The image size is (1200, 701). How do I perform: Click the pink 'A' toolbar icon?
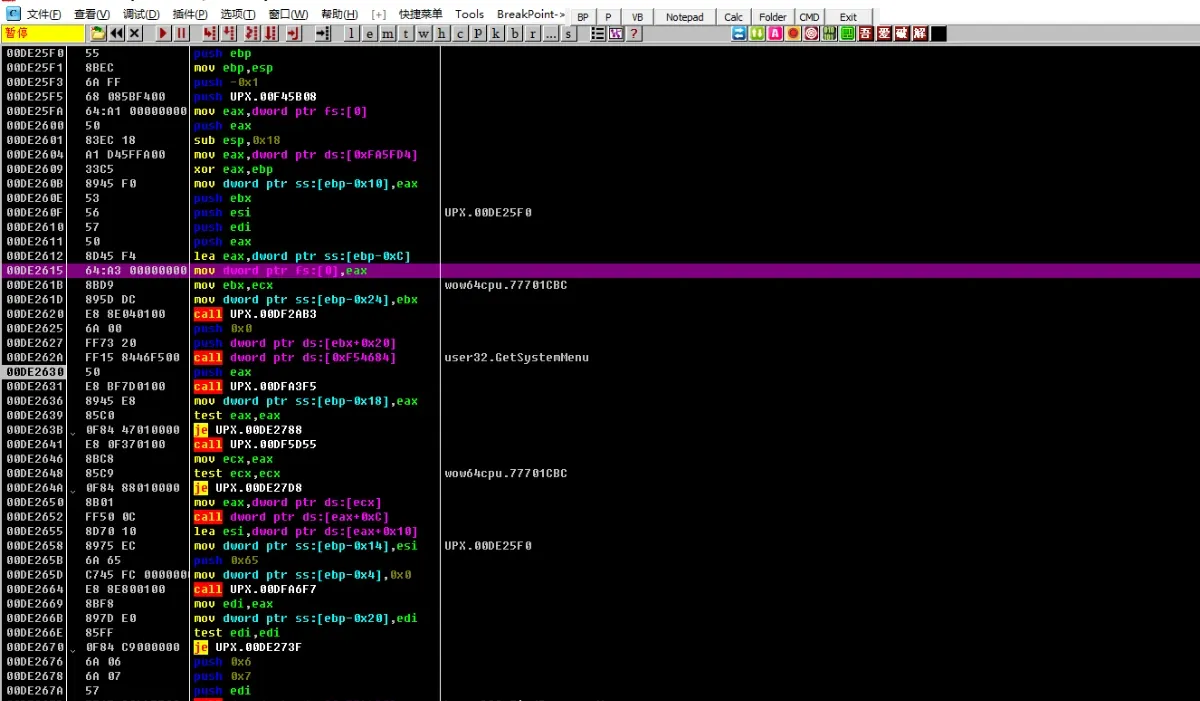[774, 33]
